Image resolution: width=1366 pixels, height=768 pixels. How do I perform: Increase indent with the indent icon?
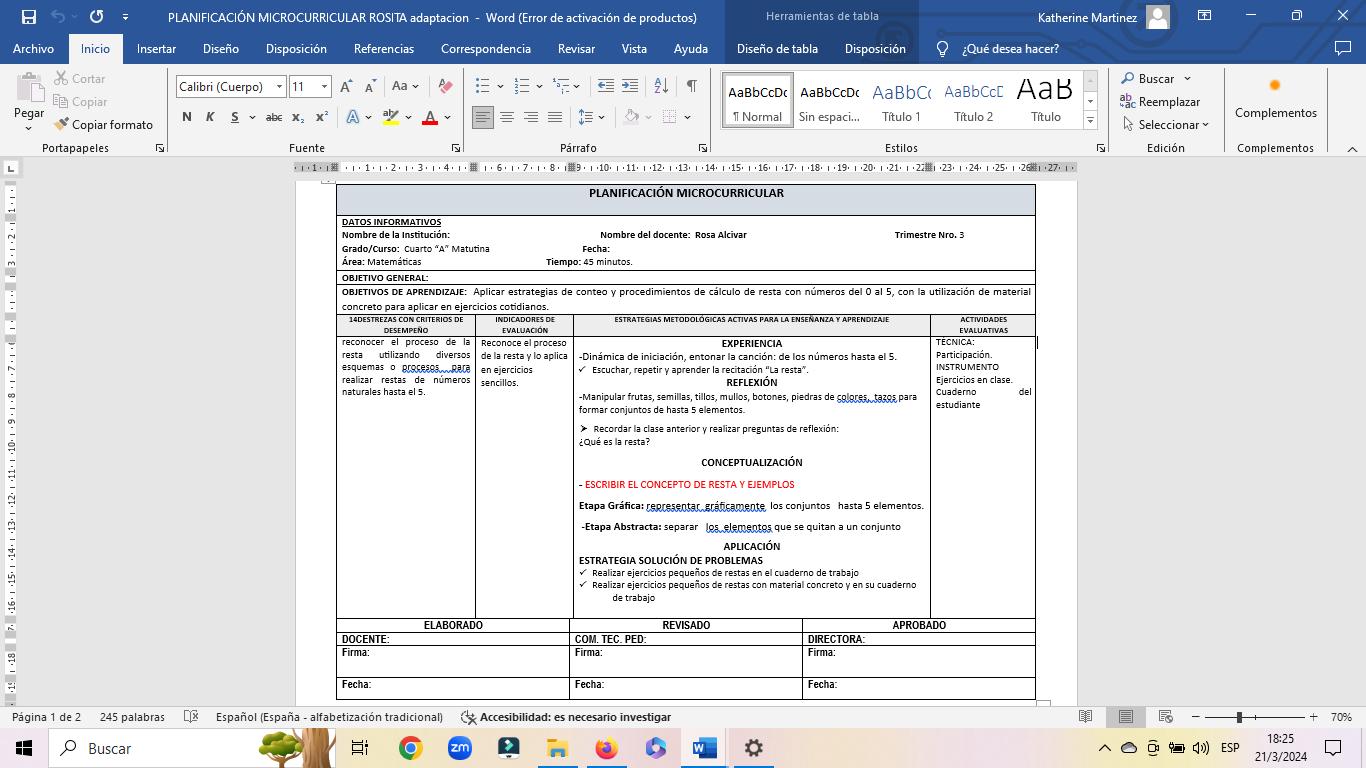click(630, 87)
